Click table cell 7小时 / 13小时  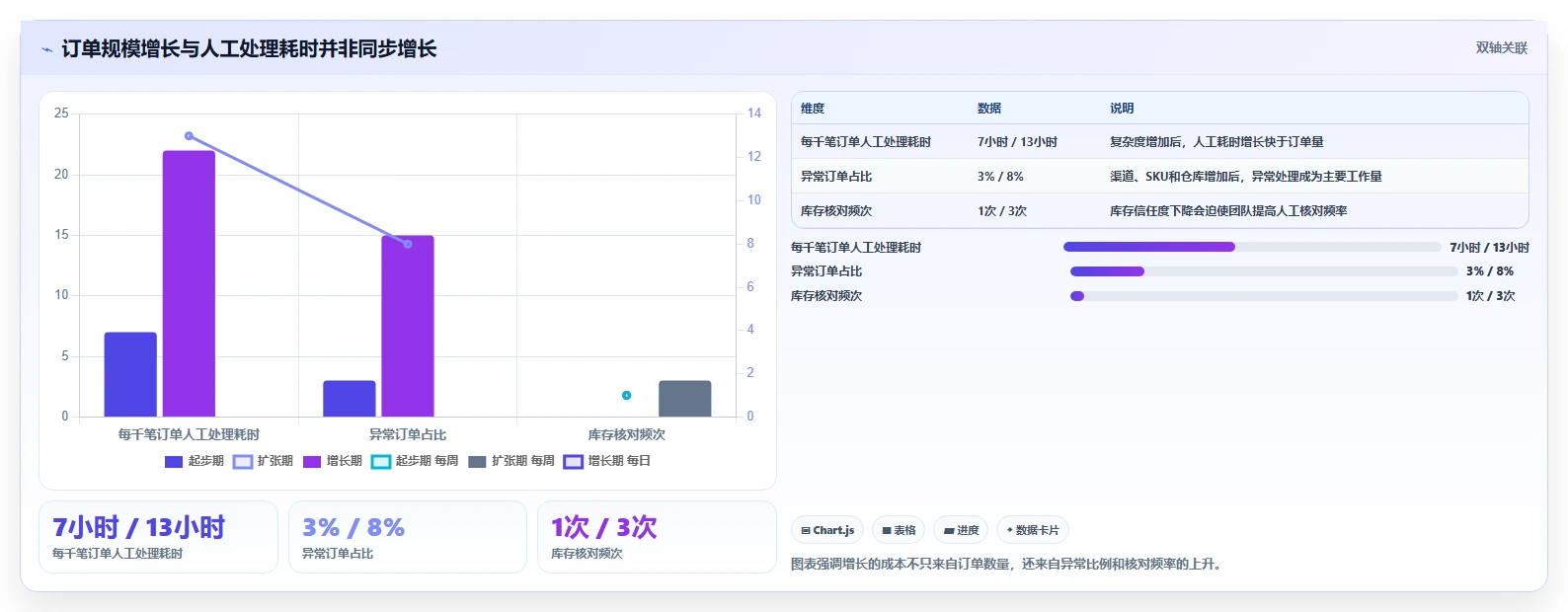1017,142
